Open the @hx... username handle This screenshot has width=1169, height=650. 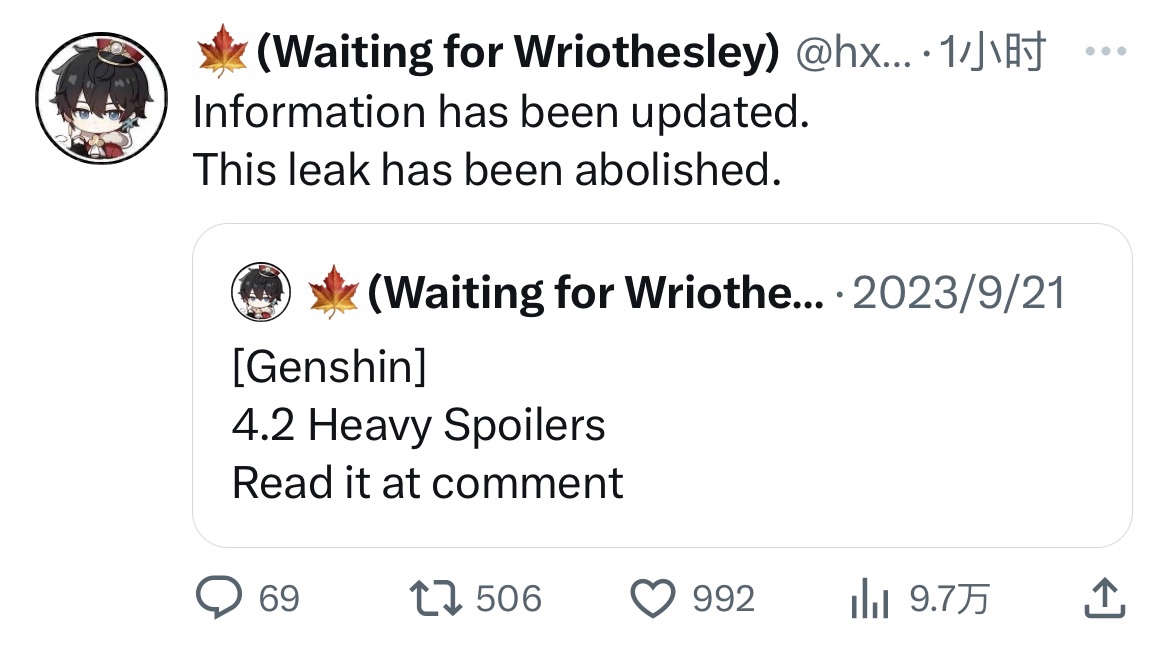pos(853,52)
